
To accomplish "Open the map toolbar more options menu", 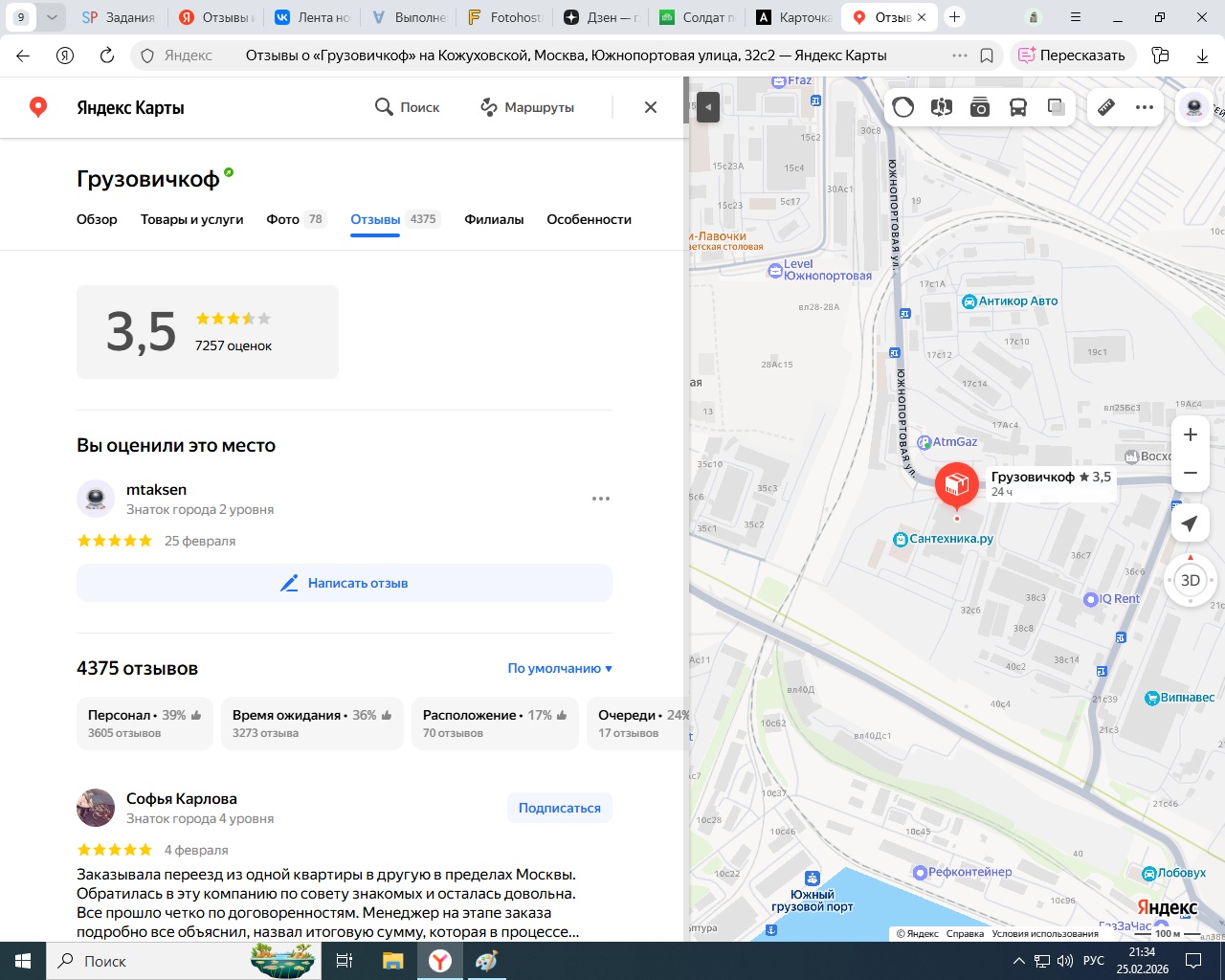I will (1145, 107).
